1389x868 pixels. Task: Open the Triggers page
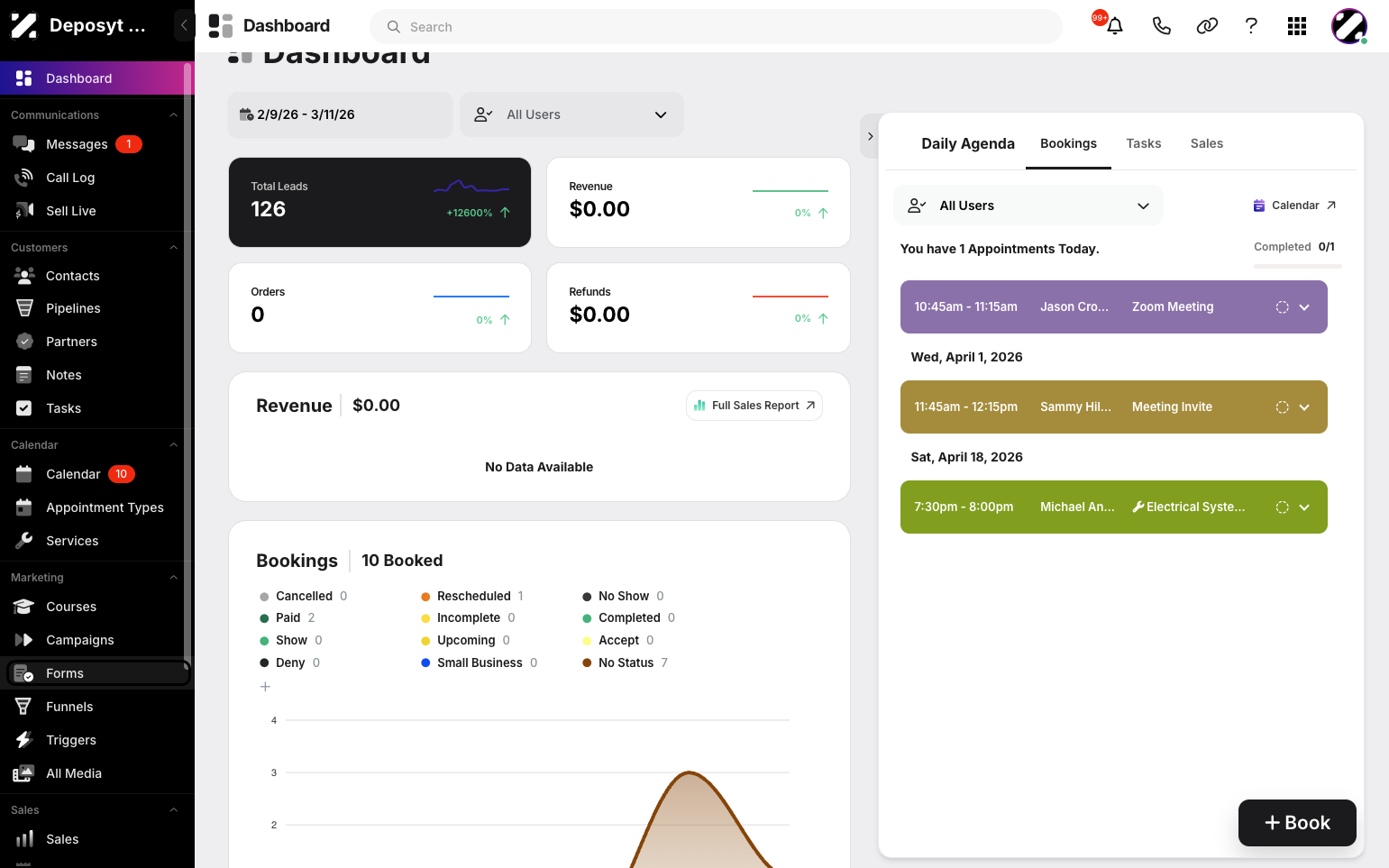click(x=97, y=740)
